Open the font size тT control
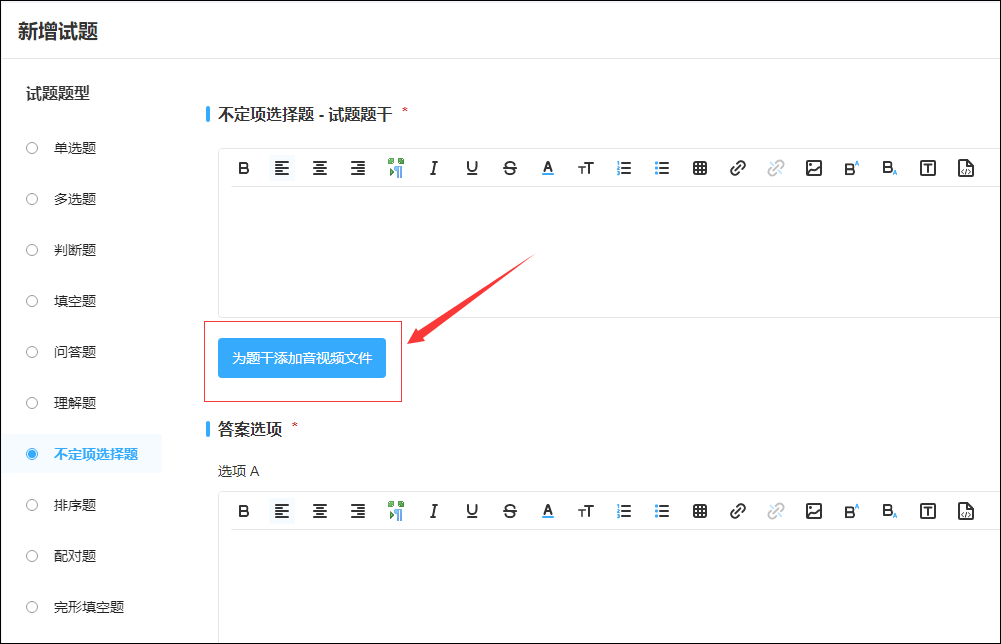This screenshot has height=644, width=1001. 585,167
